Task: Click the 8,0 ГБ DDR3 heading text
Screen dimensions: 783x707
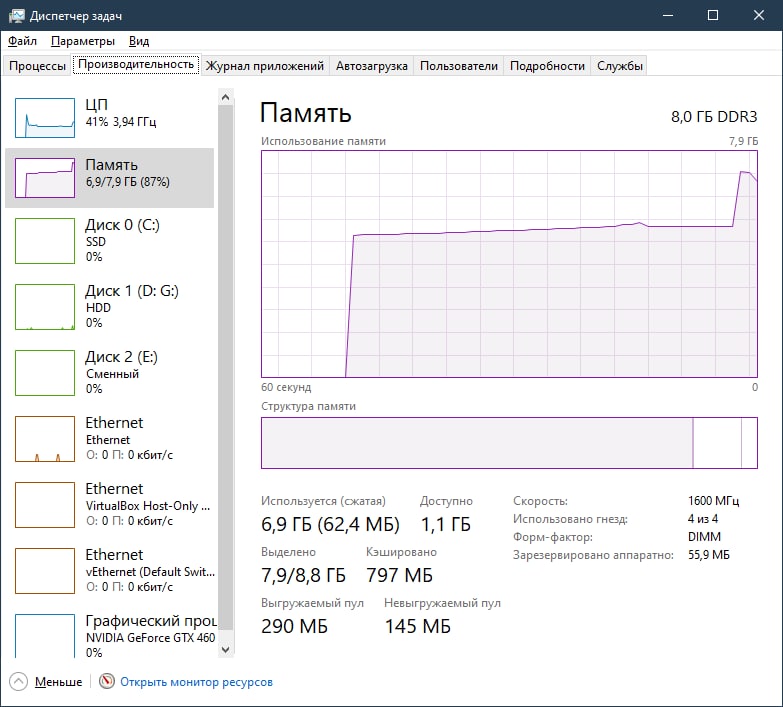Action: [714, 117]
